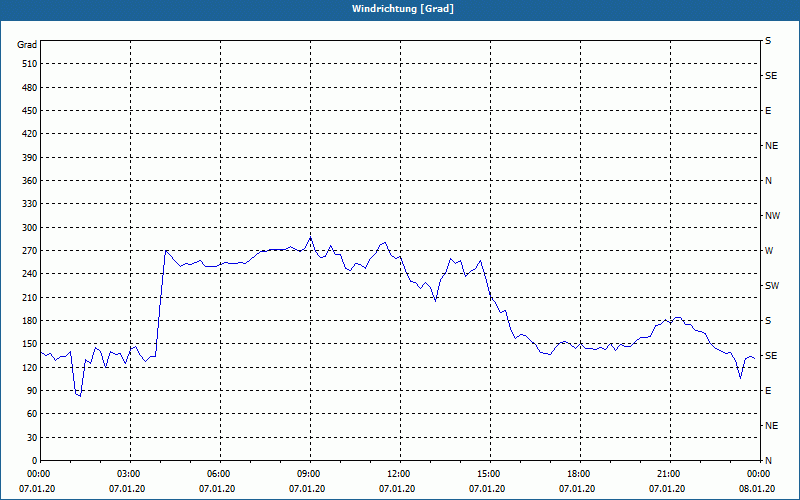The height and width of the screenshot is (500, 800).
Task: Click the 21:00 time label
Action: click(x=669, y=474)
